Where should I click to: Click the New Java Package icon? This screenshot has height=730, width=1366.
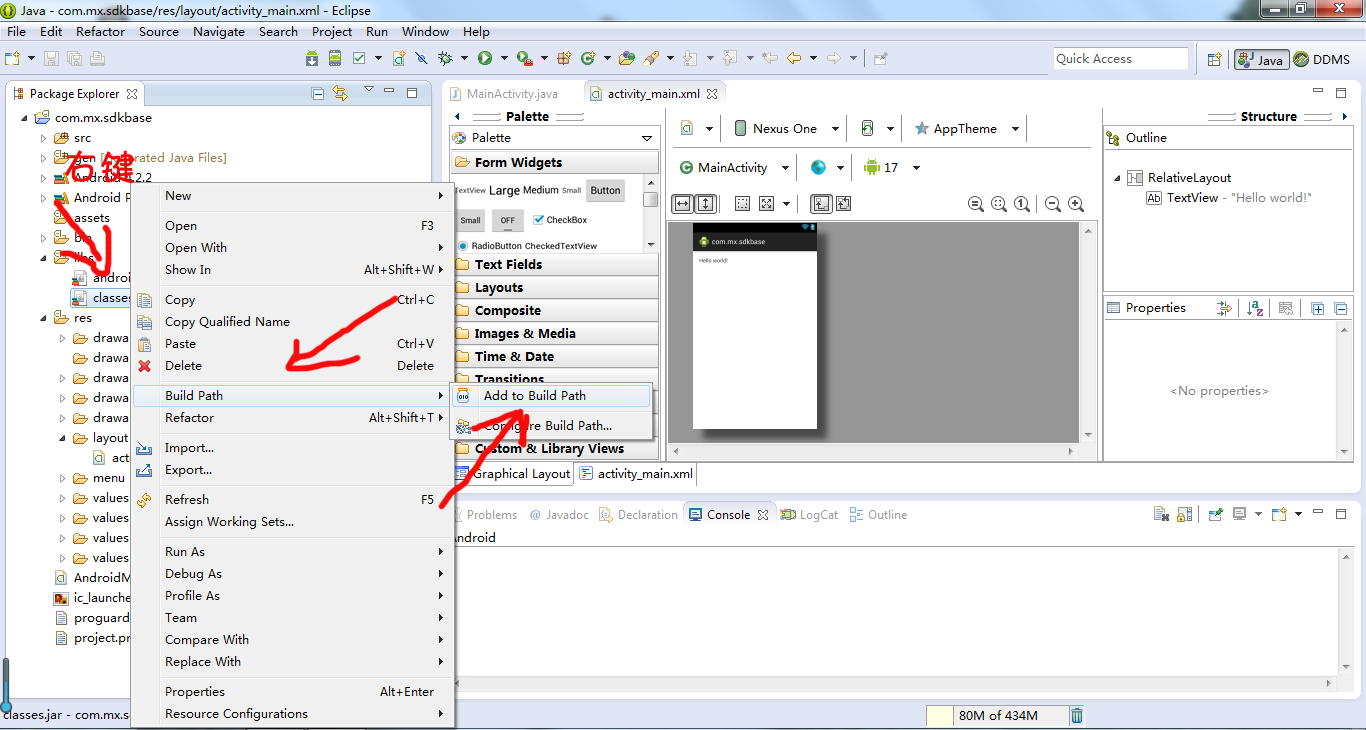click(x=564, y=58)
